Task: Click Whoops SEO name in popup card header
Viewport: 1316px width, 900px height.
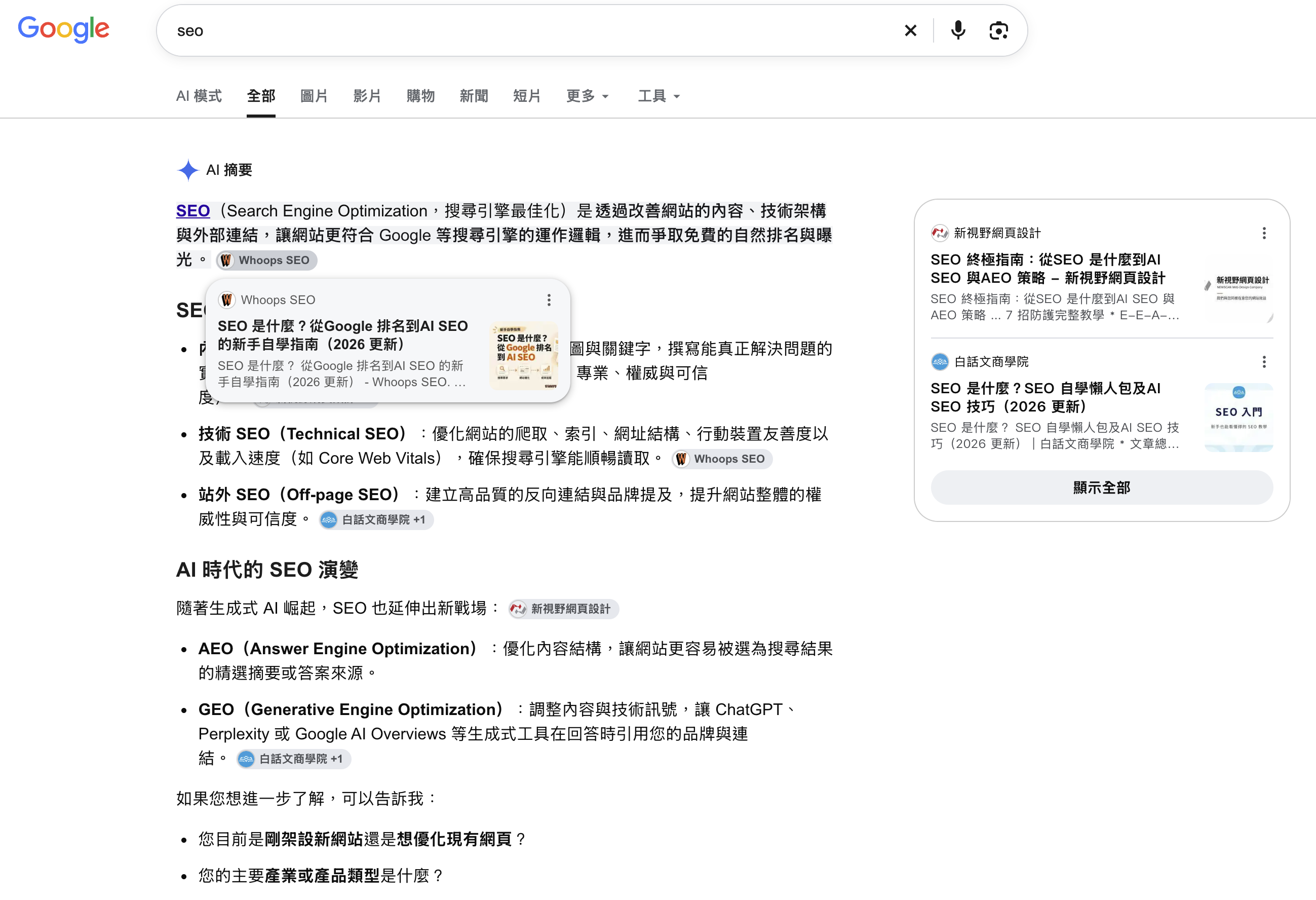Action: coord(278,299)
